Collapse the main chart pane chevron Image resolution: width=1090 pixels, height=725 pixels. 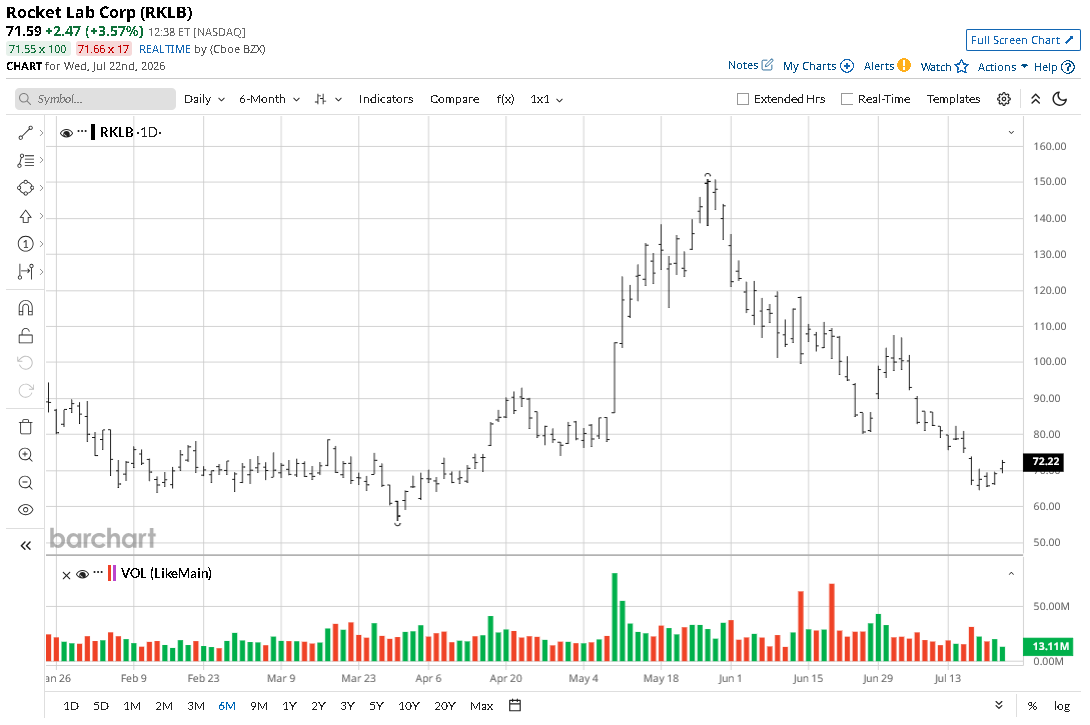click(x=1011, y=132)
